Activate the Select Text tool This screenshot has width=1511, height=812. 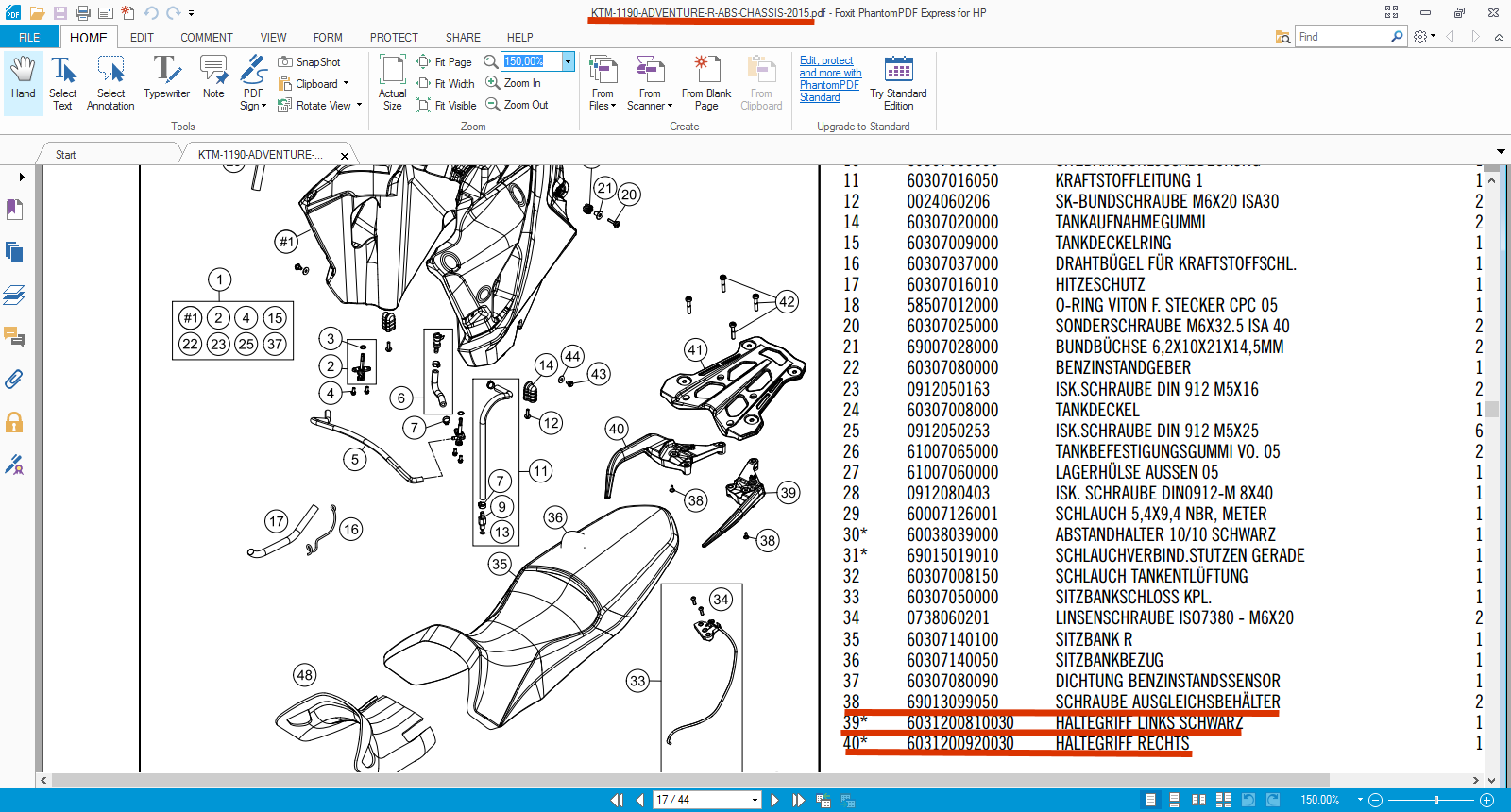click(x=62, y=82)
